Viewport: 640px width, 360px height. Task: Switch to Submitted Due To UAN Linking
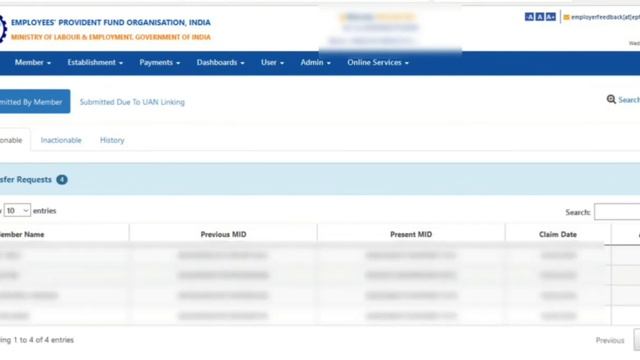point(132,102)
